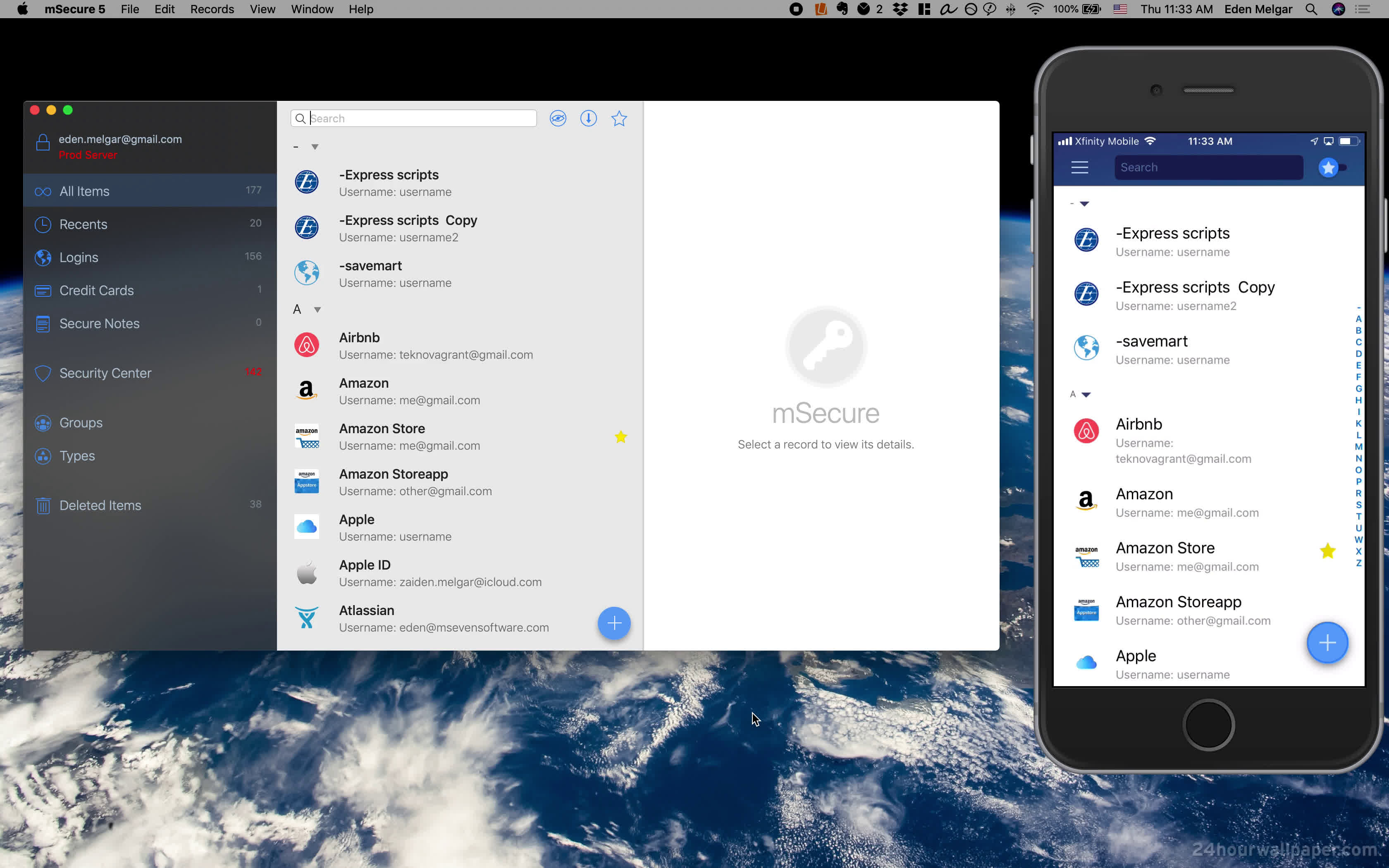Image resolution: width=1389 pixels, height=868 pixels.
Task: Collapse the '-' section in desktop list
Action: (315, 147)
